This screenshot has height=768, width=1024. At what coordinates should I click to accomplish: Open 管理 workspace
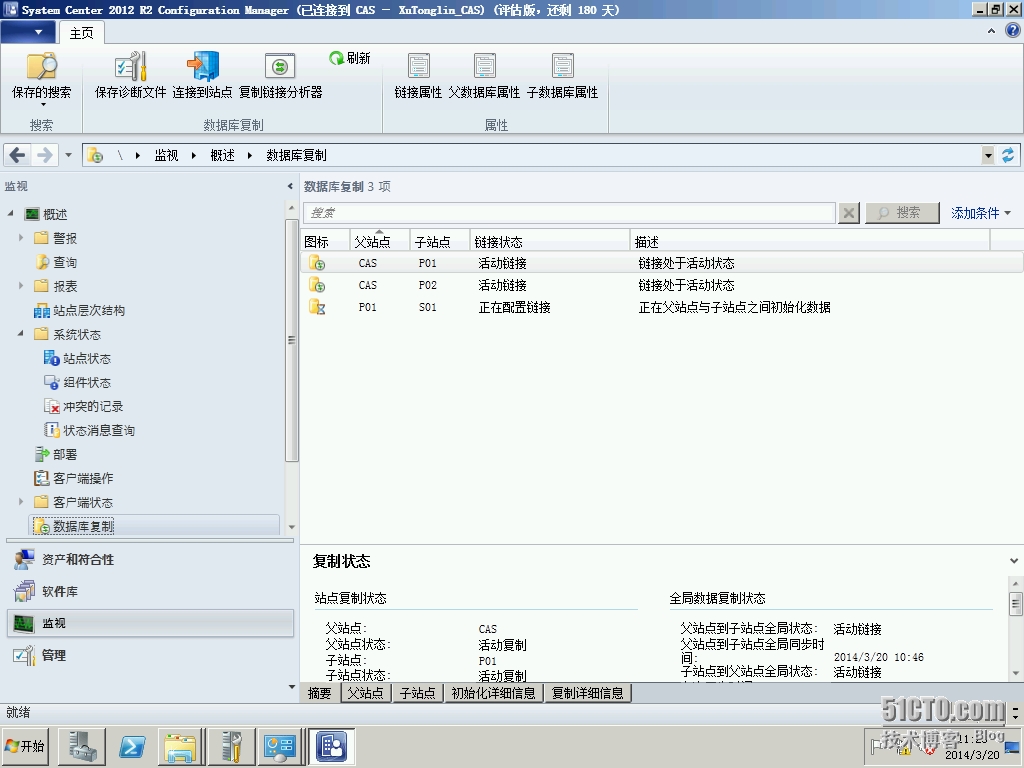tap(150, 655)
